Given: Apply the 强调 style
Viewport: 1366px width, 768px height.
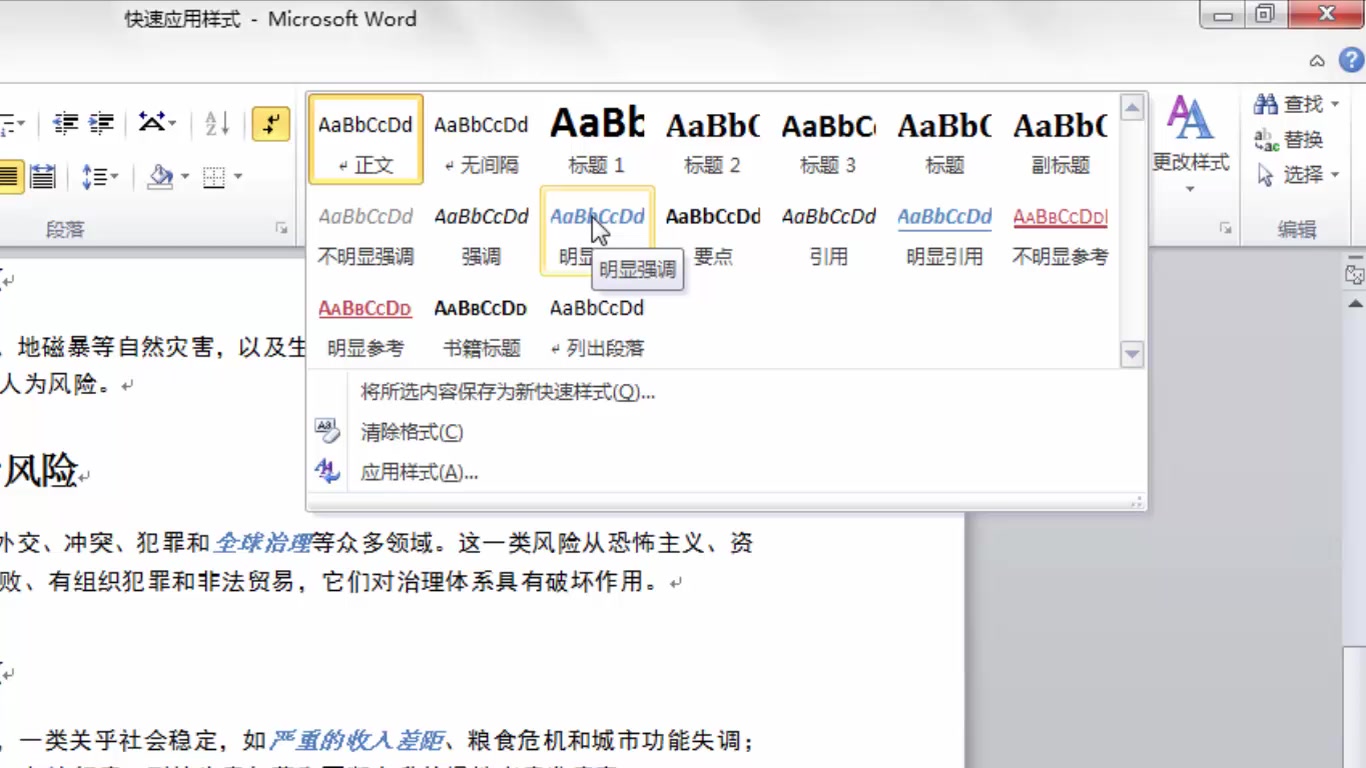Looking at the screenshot, I should [481, 232].
